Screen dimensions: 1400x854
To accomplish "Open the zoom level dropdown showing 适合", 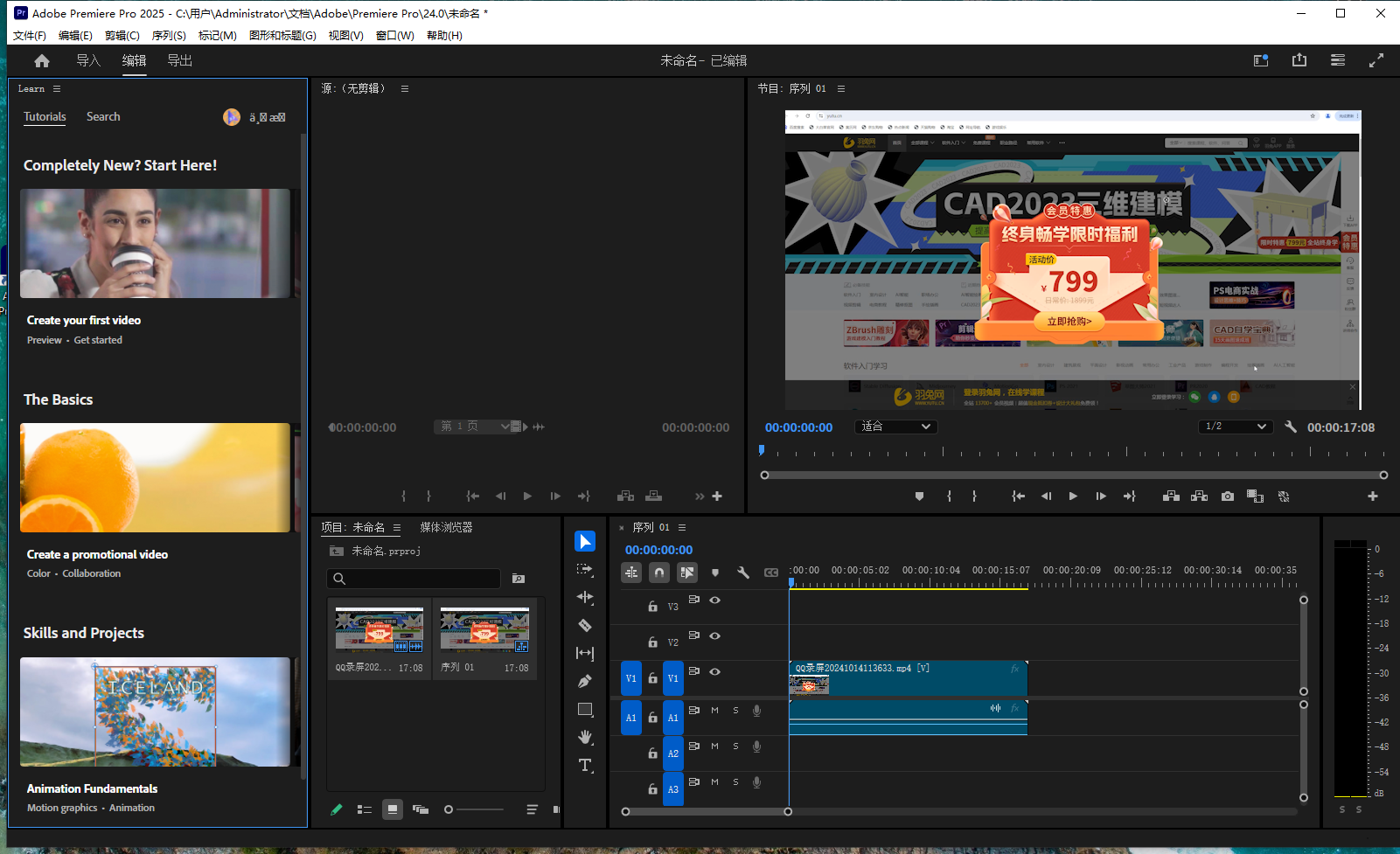I will point(895,427).
